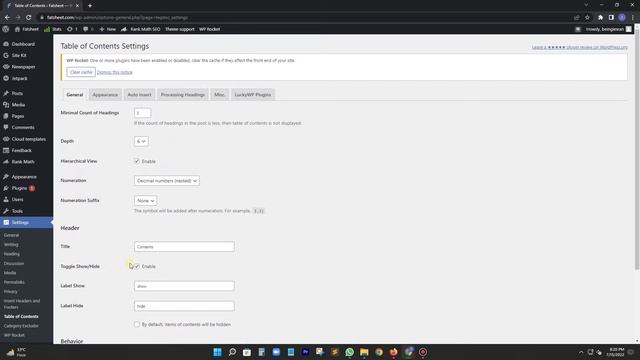Open Category Exclude settings submenu

coord(21,326)
